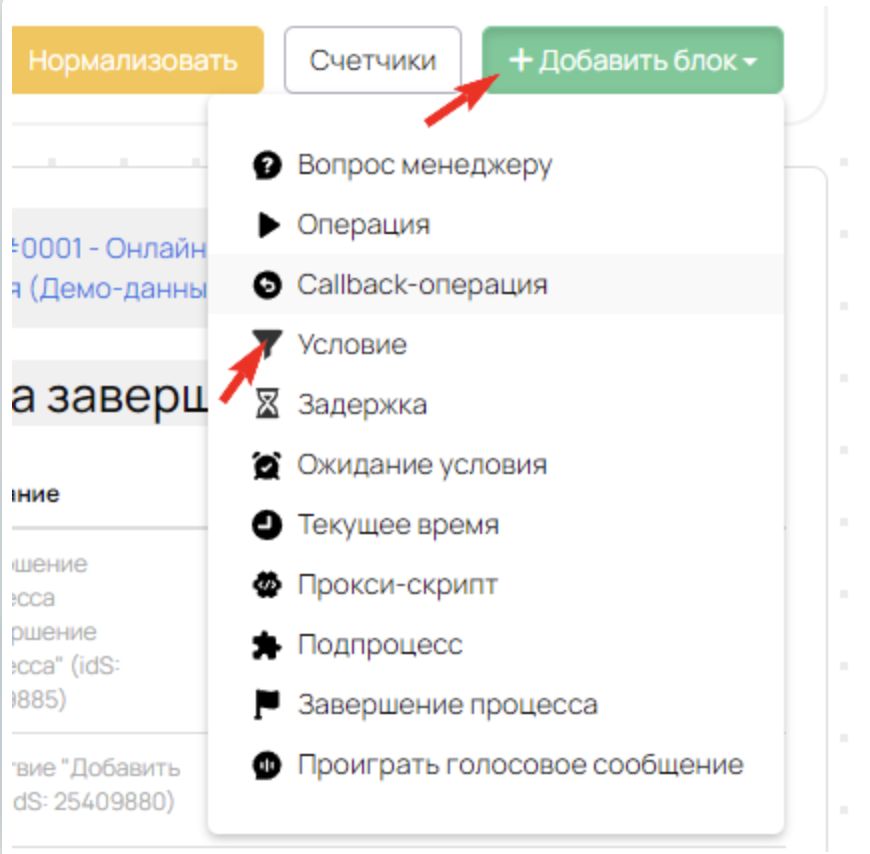Viewport: 870px width, 854px height.
Task: Click the alarm clock icon beside Ожидание условия
Action: [264, 465]
